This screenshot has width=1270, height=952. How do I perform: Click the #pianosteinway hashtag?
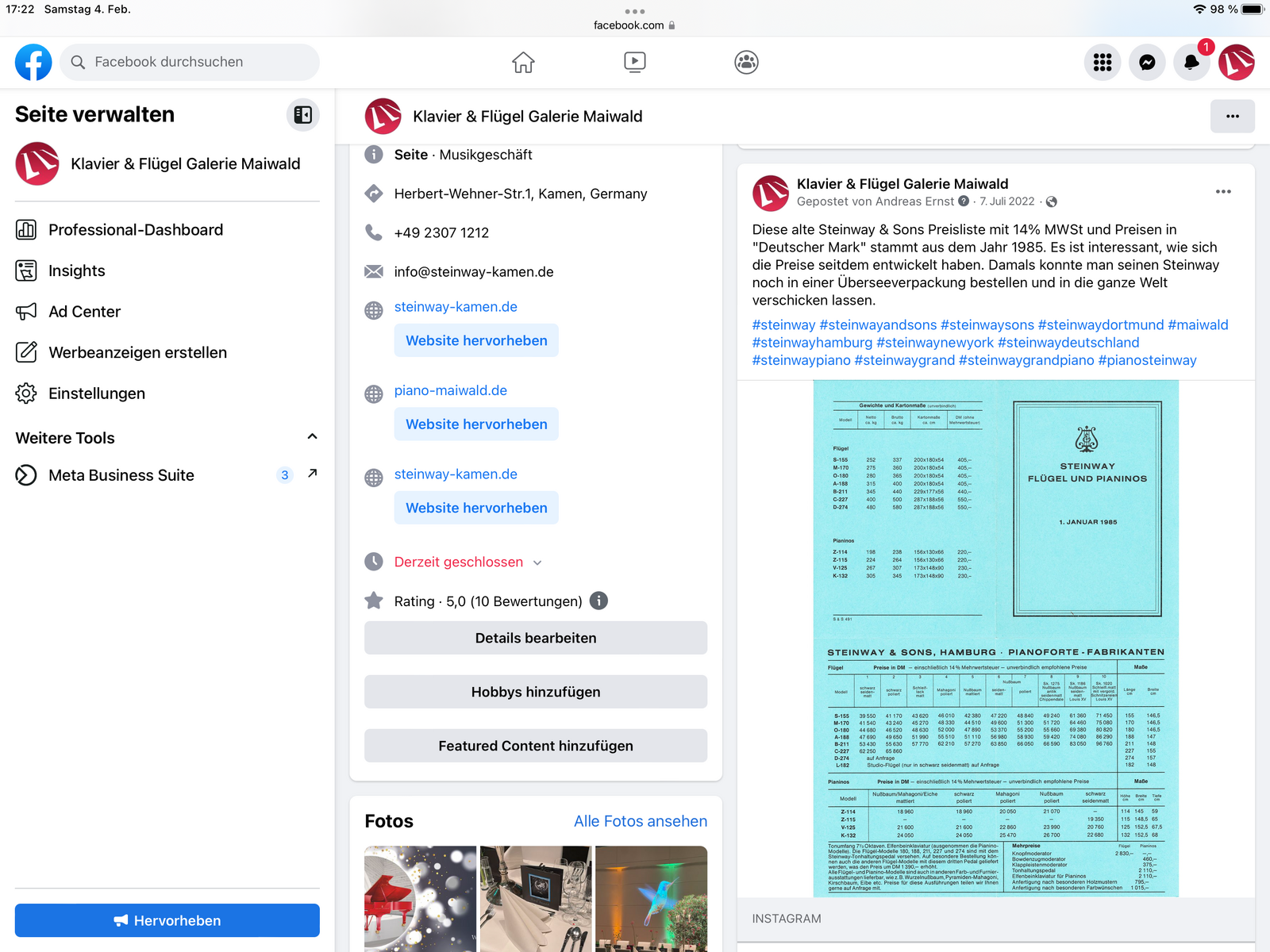tap(1147, 360)
